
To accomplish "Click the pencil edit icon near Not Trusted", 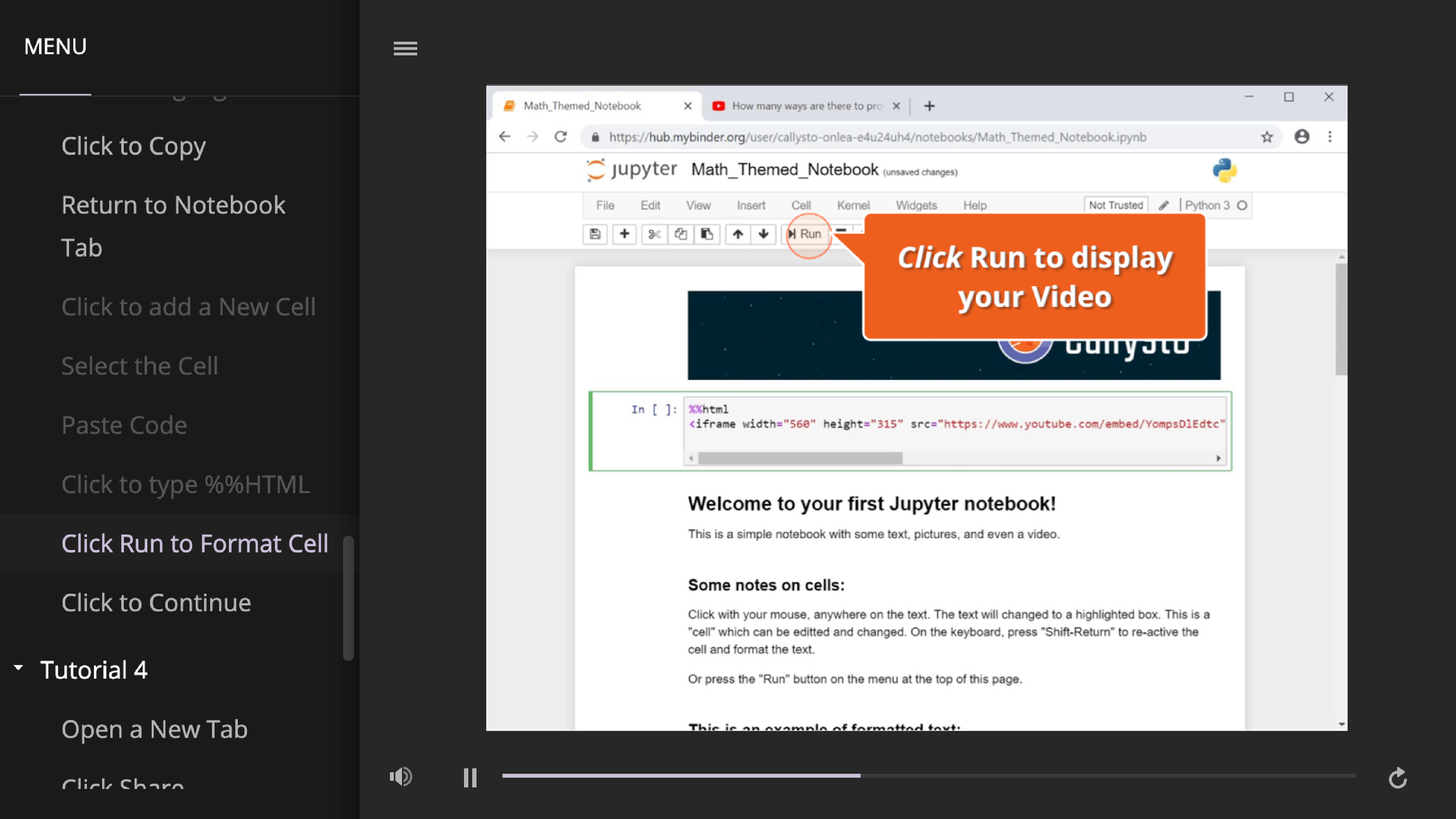I will coord(1163,205).
